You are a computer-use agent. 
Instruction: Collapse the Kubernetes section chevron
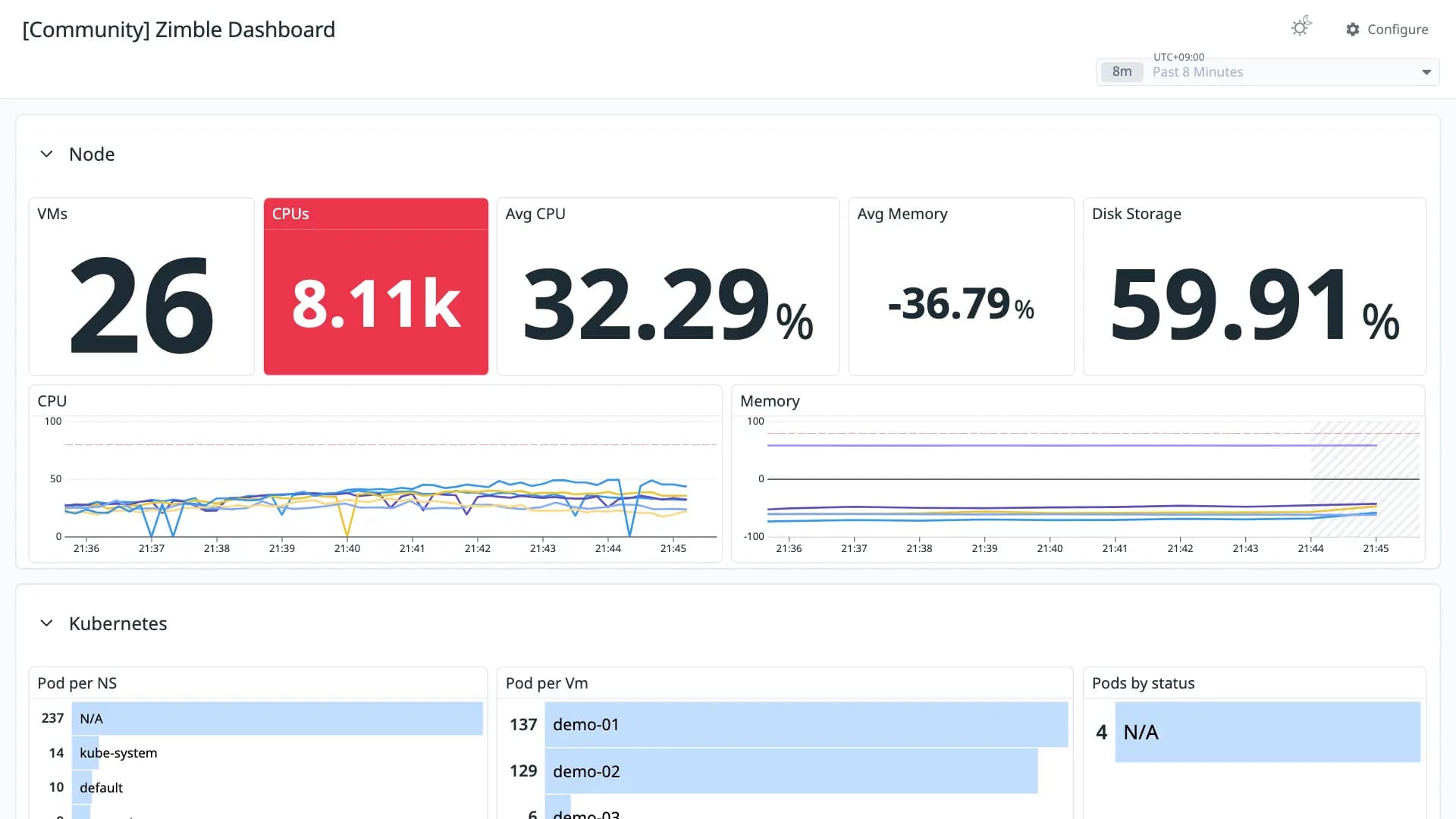pos(46,623)
